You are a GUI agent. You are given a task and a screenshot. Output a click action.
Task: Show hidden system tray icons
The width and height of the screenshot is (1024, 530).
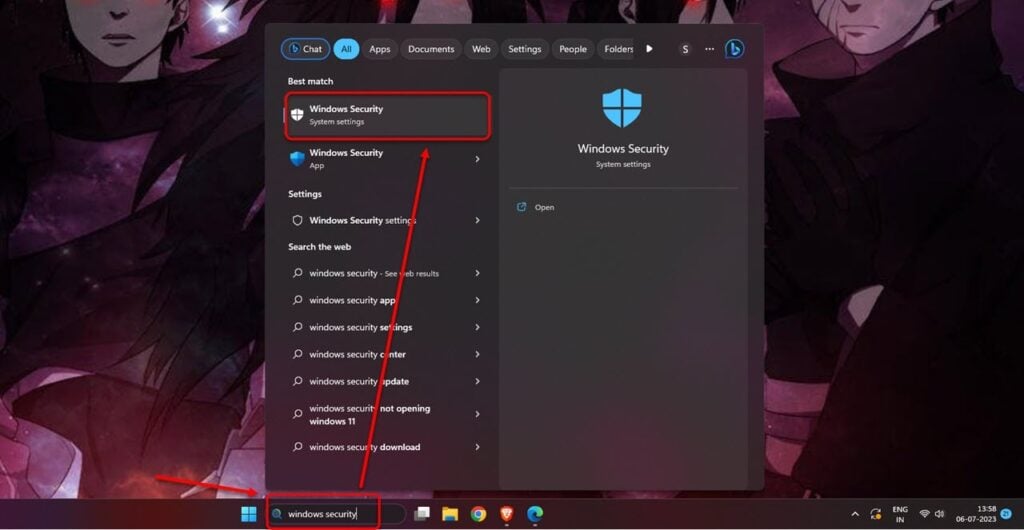855,514
